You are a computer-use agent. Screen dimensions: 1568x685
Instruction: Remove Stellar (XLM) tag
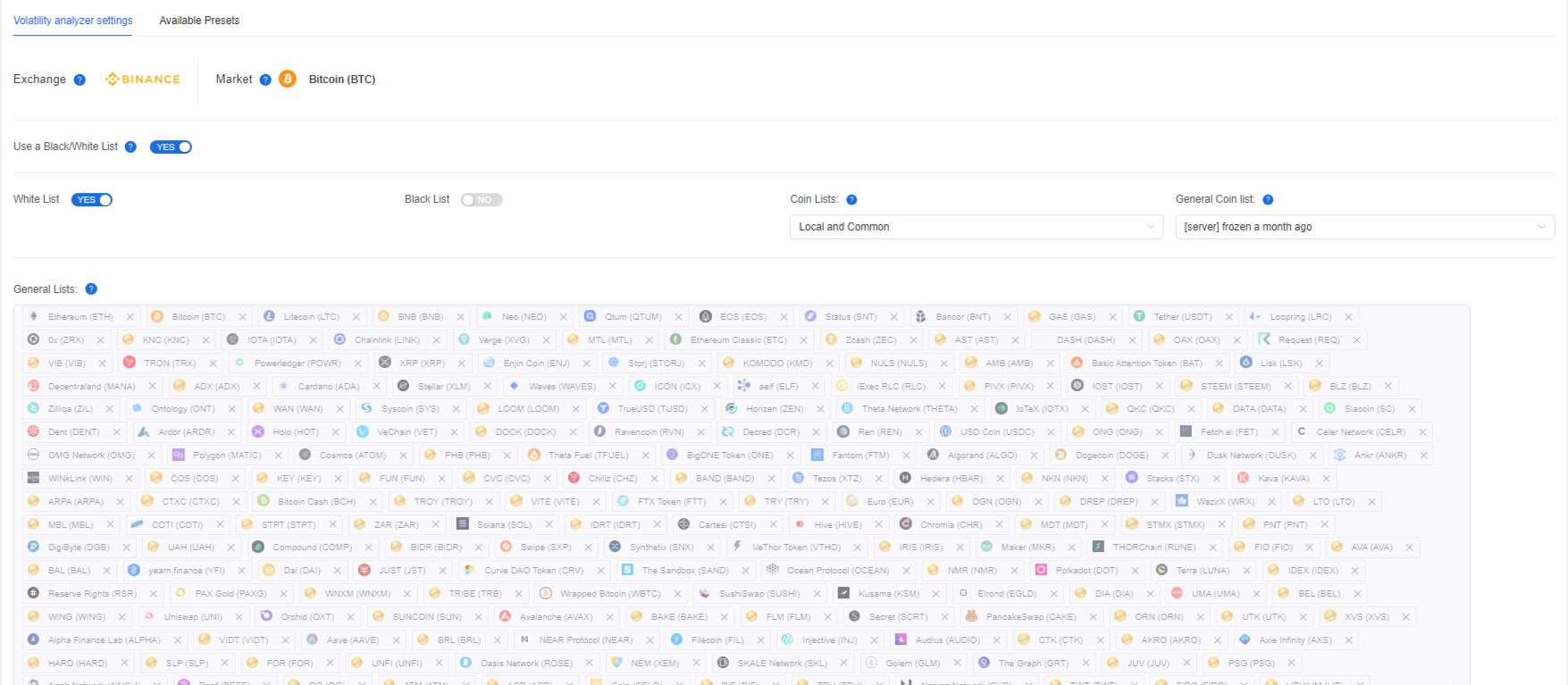coord(487,387)
